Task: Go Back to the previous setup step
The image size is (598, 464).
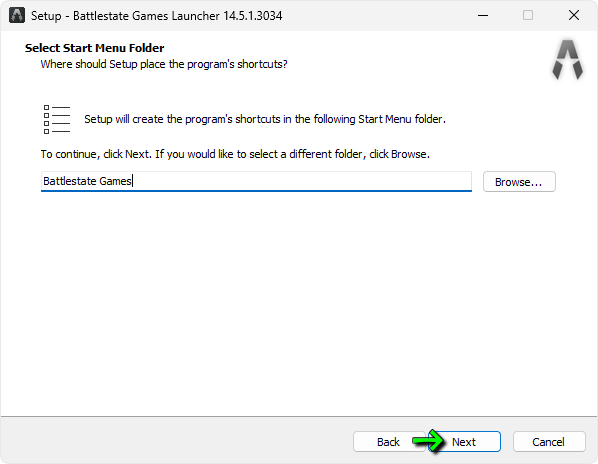Action: coord(388,442)
